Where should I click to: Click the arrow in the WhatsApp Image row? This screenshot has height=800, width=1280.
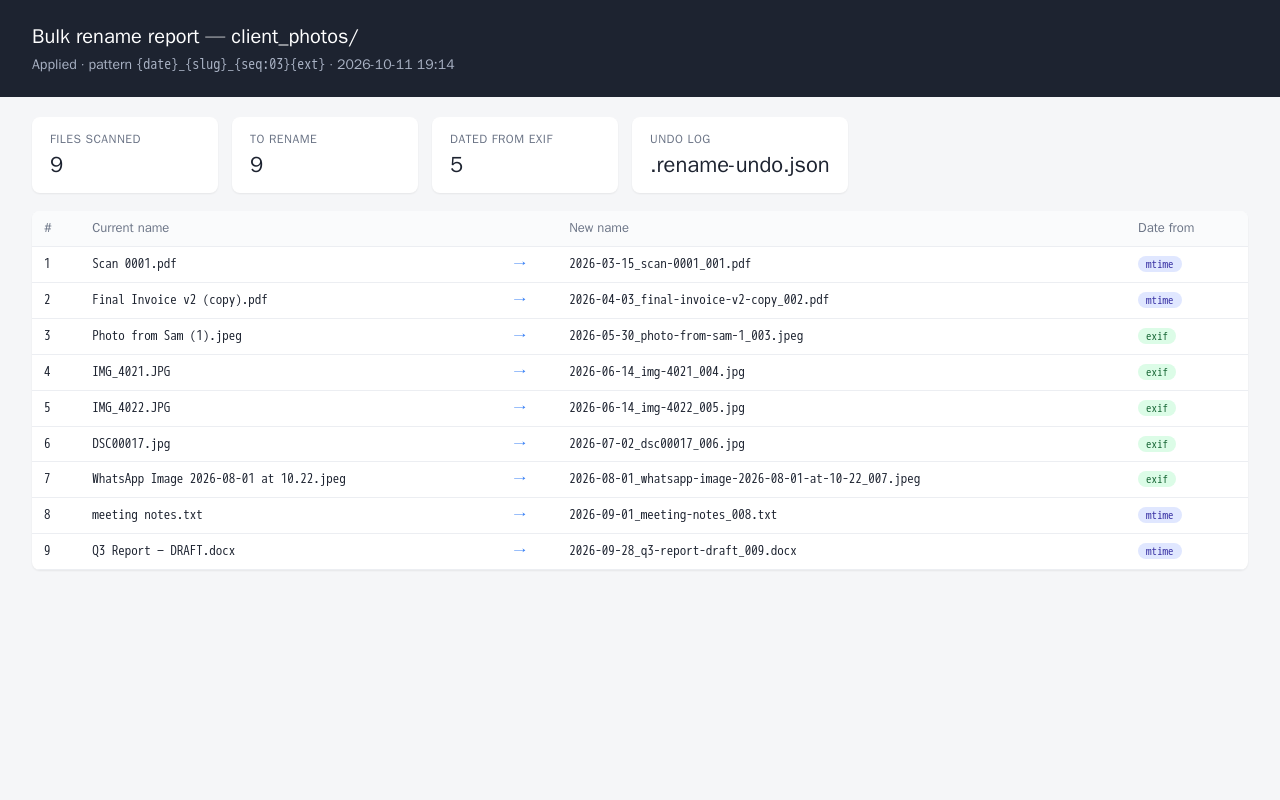[519, 479]
